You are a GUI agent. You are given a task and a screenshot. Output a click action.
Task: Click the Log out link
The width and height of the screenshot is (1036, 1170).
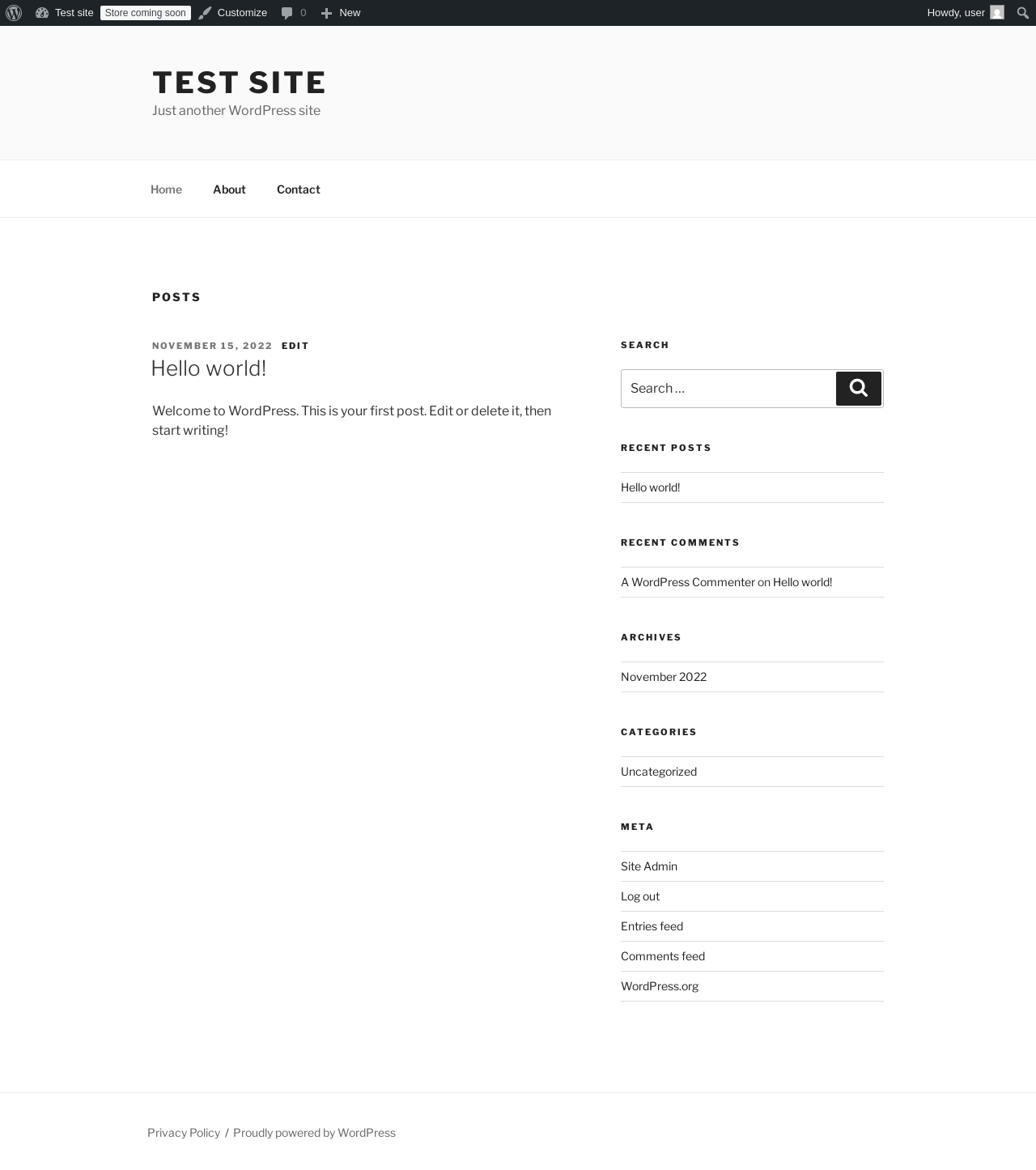(x=640, y=896)
